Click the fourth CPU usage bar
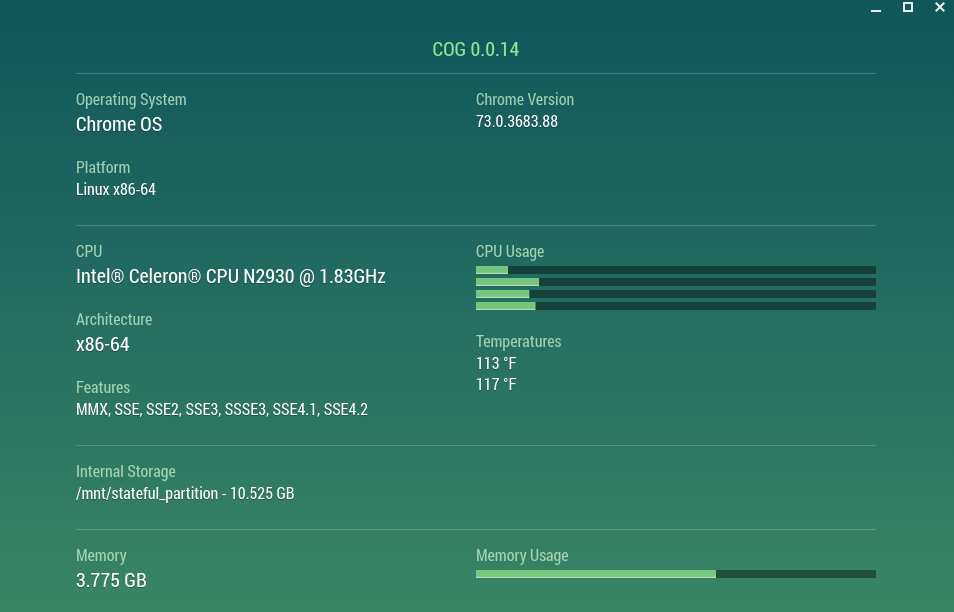This screenshot has height=612, width=954. tap(675, 306)
